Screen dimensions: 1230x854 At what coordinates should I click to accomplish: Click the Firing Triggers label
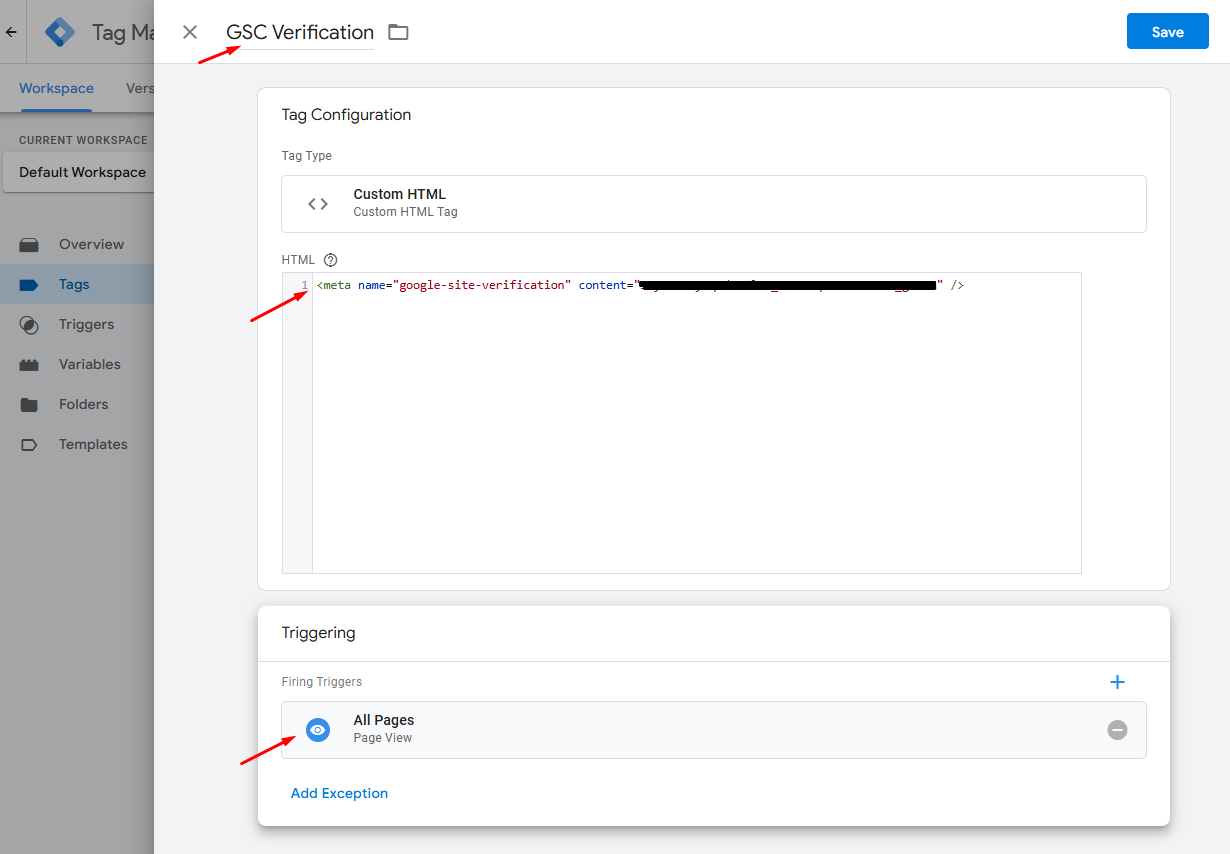click(322, 682)
